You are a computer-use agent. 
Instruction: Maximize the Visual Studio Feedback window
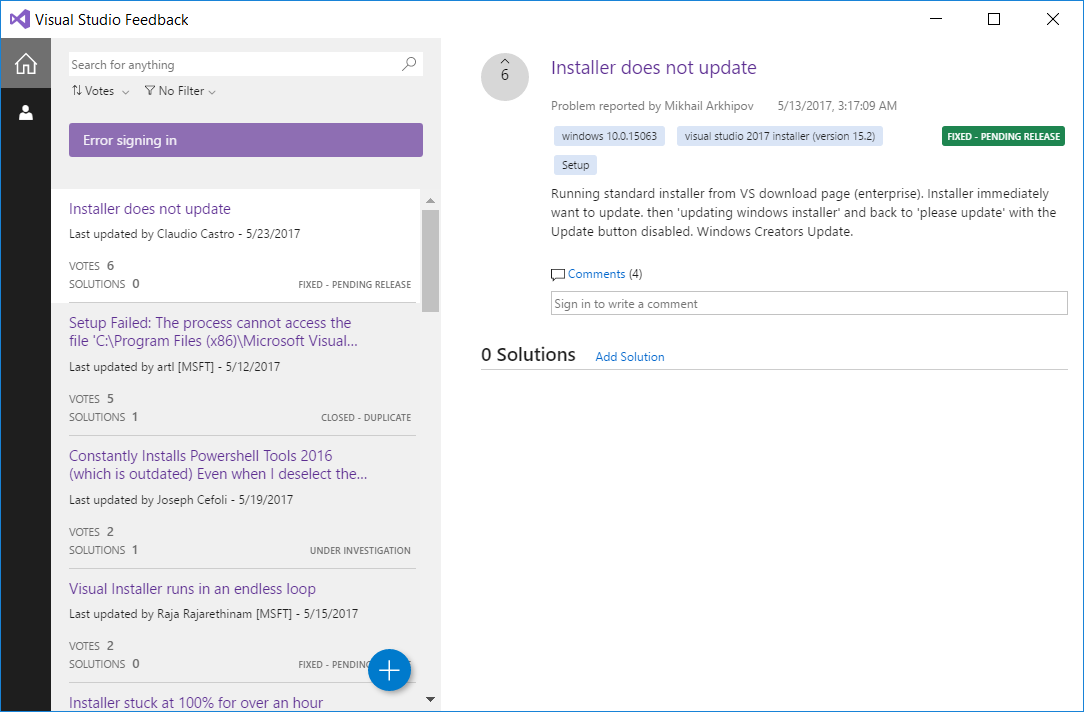(x=993, y=19)
